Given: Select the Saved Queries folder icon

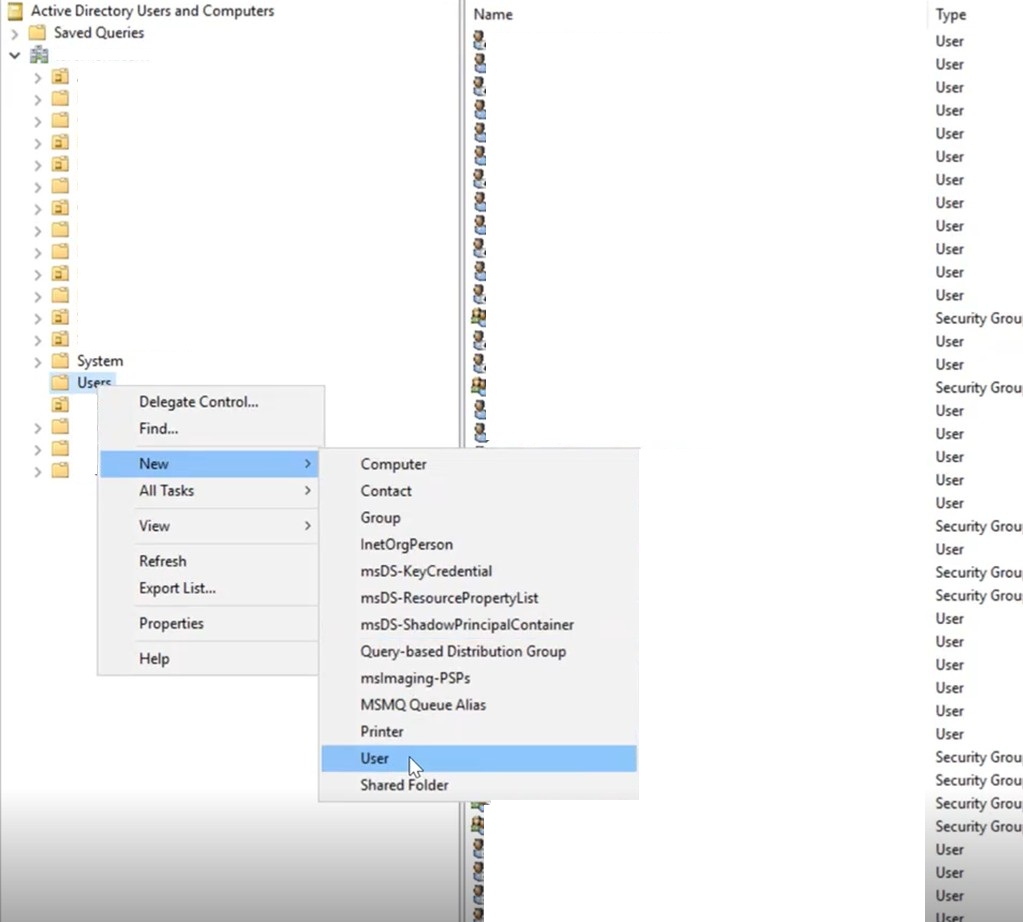Looking at the screenshot, I should (x=38, y=33).
